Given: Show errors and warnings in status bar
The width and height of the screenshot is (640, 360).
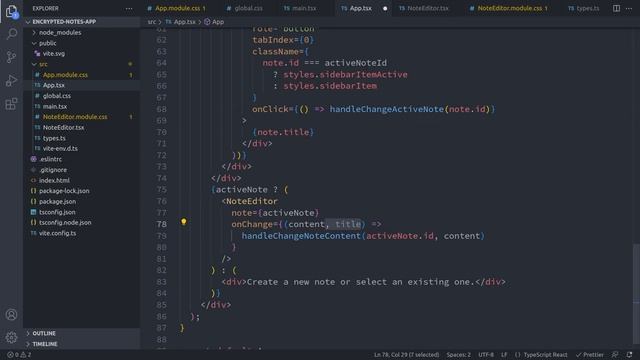Looking at the screenshot, I should (x=19, y=355).
